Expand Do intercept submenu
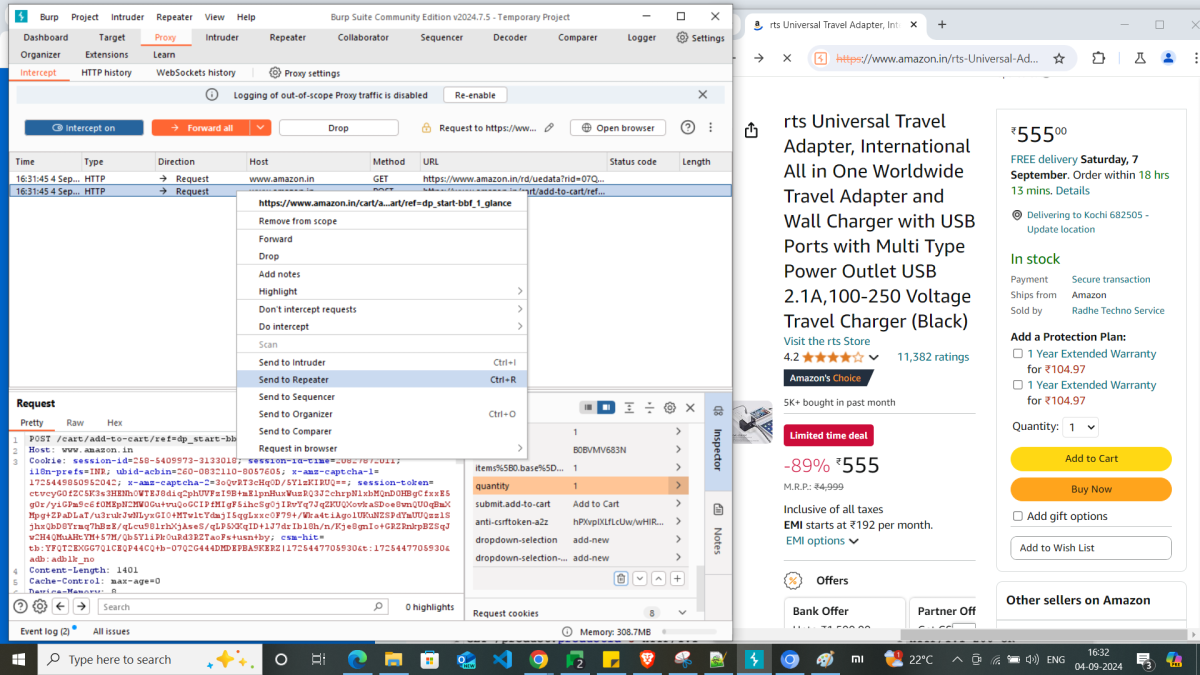1200x675 pixels. [x=520, y=327]
